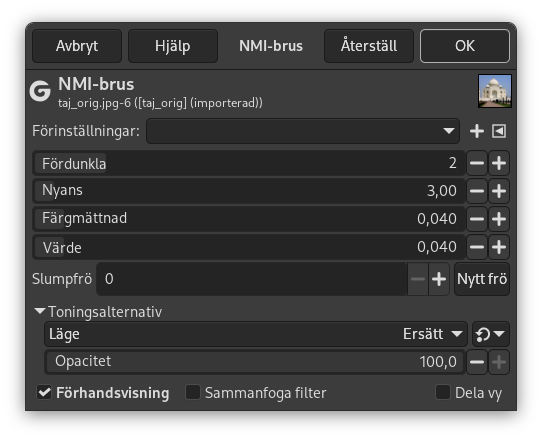Decrease Värde with minus button

[477, 247]
